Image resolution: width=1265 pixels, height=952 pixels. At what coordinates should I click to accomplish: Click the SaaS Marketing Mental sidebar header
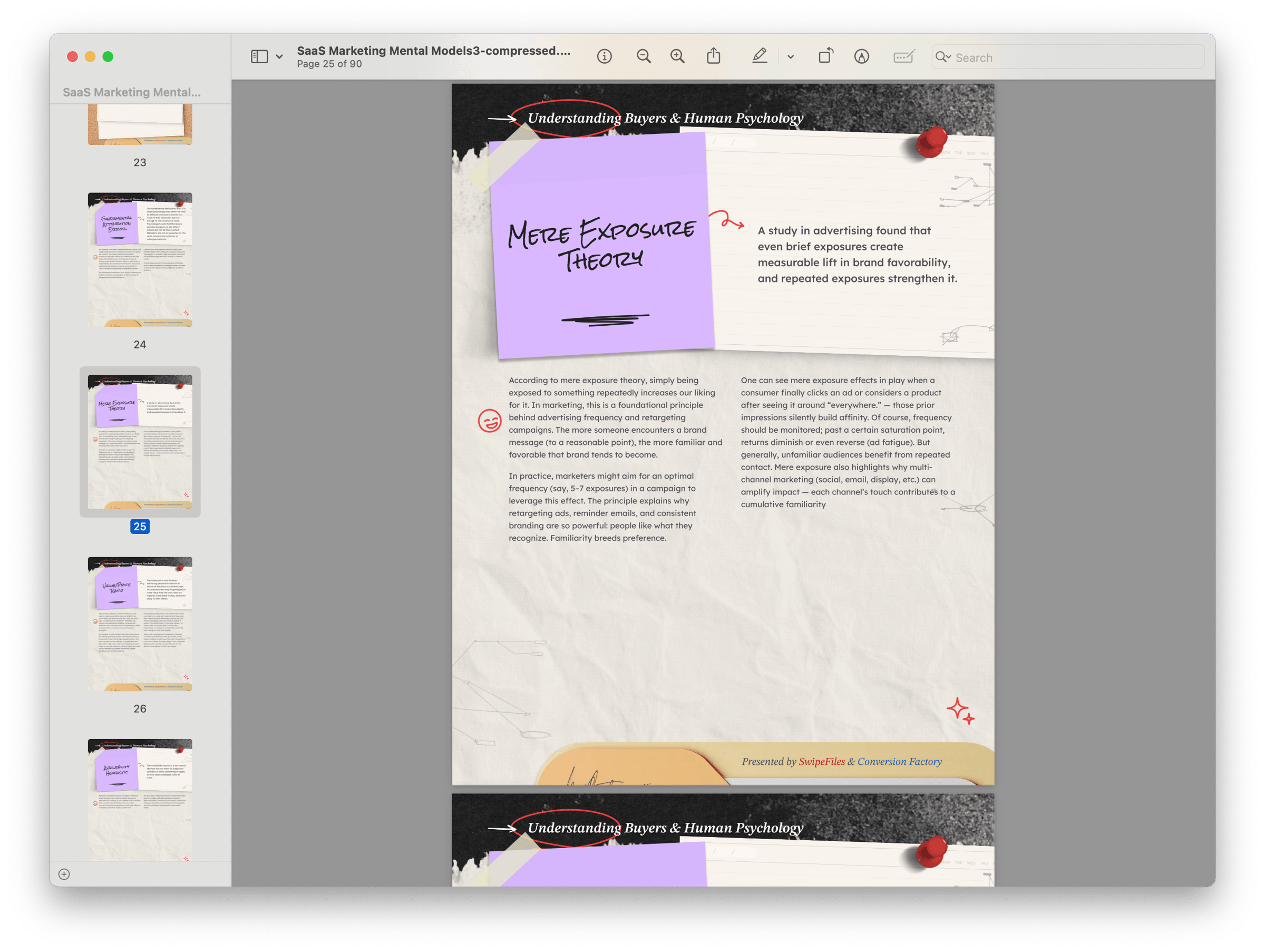click(x=132, y=92)
